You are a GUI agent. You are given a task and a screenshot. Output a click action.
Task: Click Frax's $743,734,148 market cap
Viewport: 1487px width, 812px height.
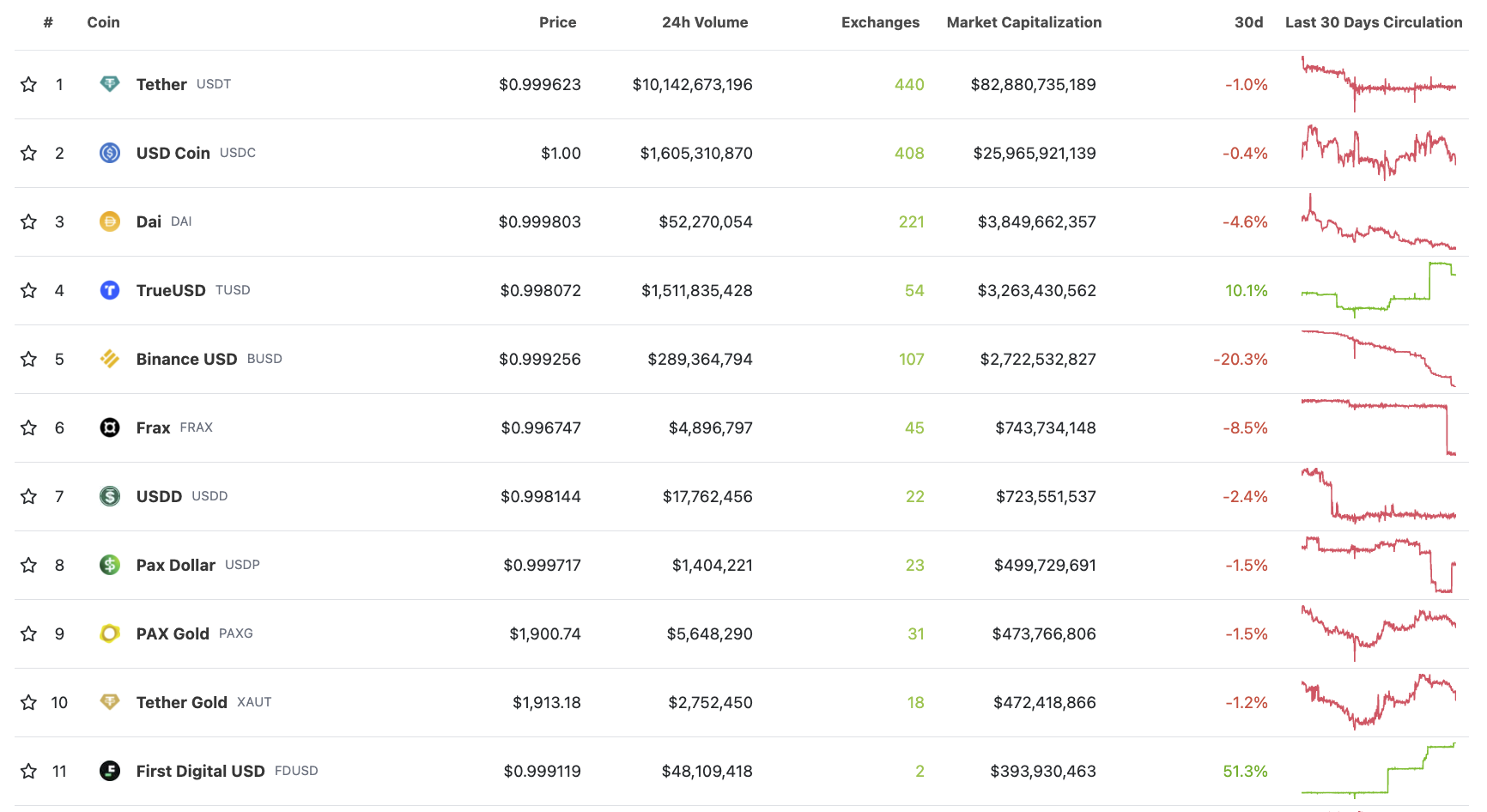(x=1046, y=427)
